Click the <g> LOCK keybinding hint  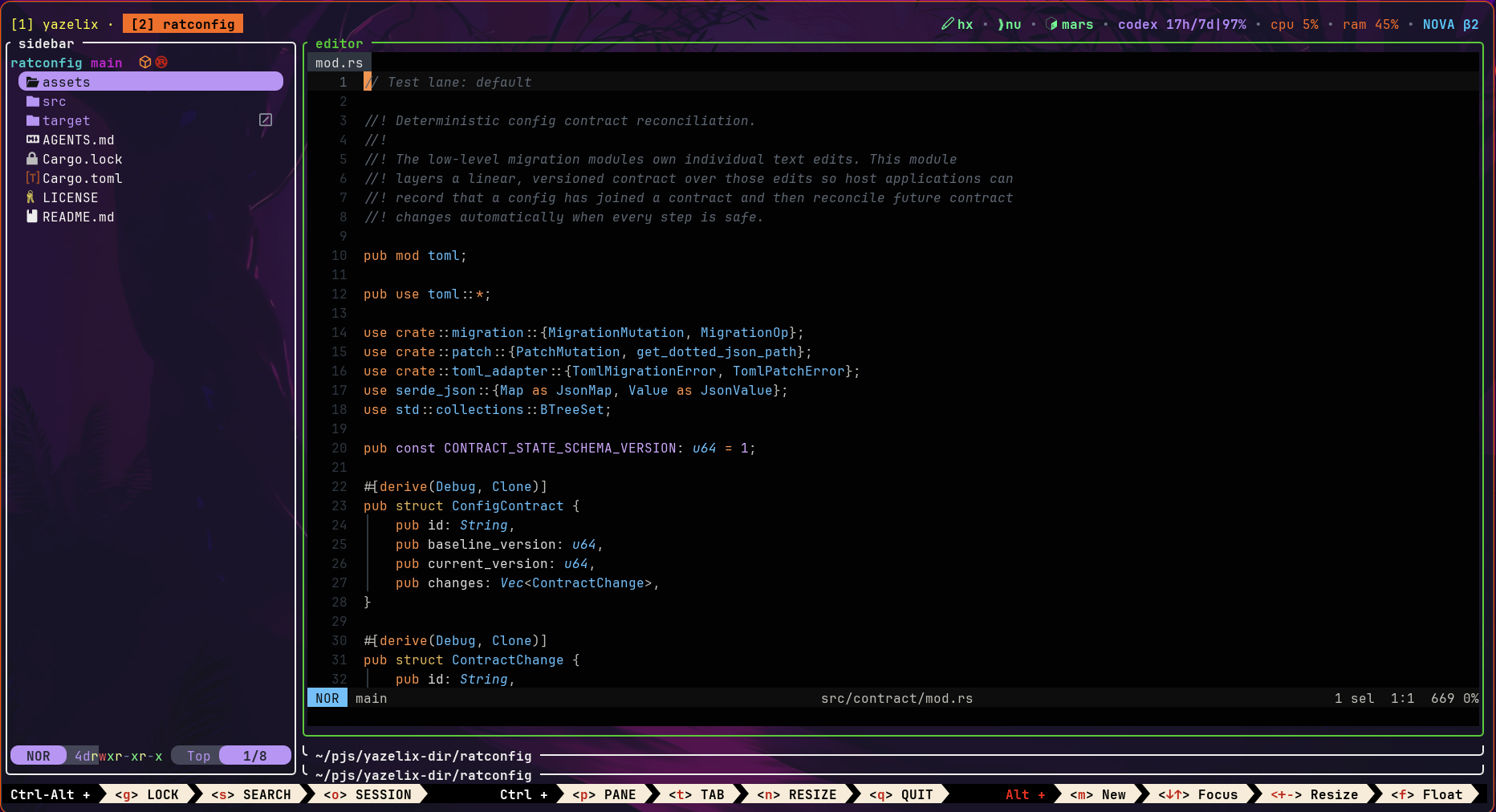147,794
